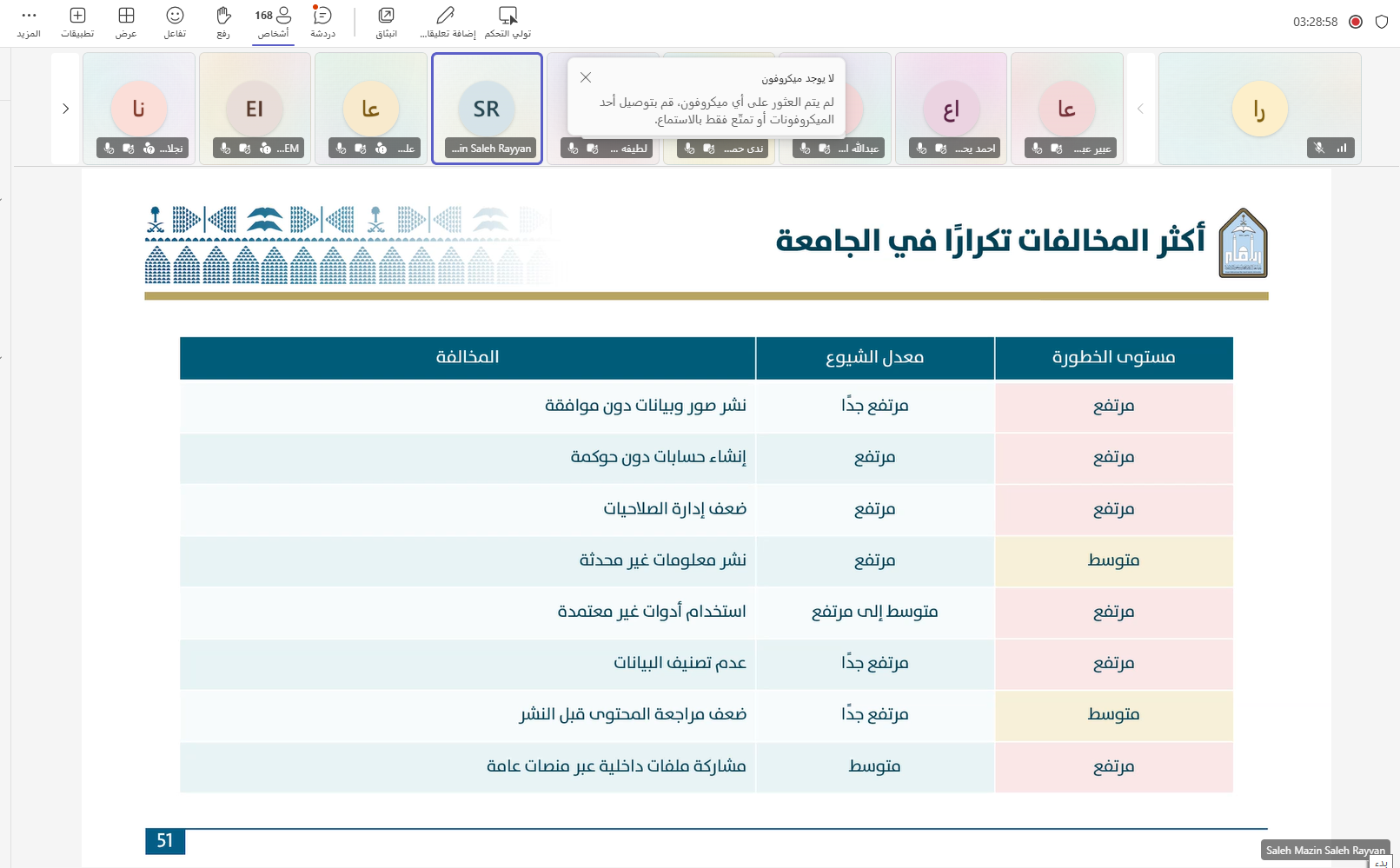1400x868 pixels.
Task: Click cell مشاركة ملفات داخلية عبر منصات عامة
Action: pyautogui.click(x=468, y=766)
